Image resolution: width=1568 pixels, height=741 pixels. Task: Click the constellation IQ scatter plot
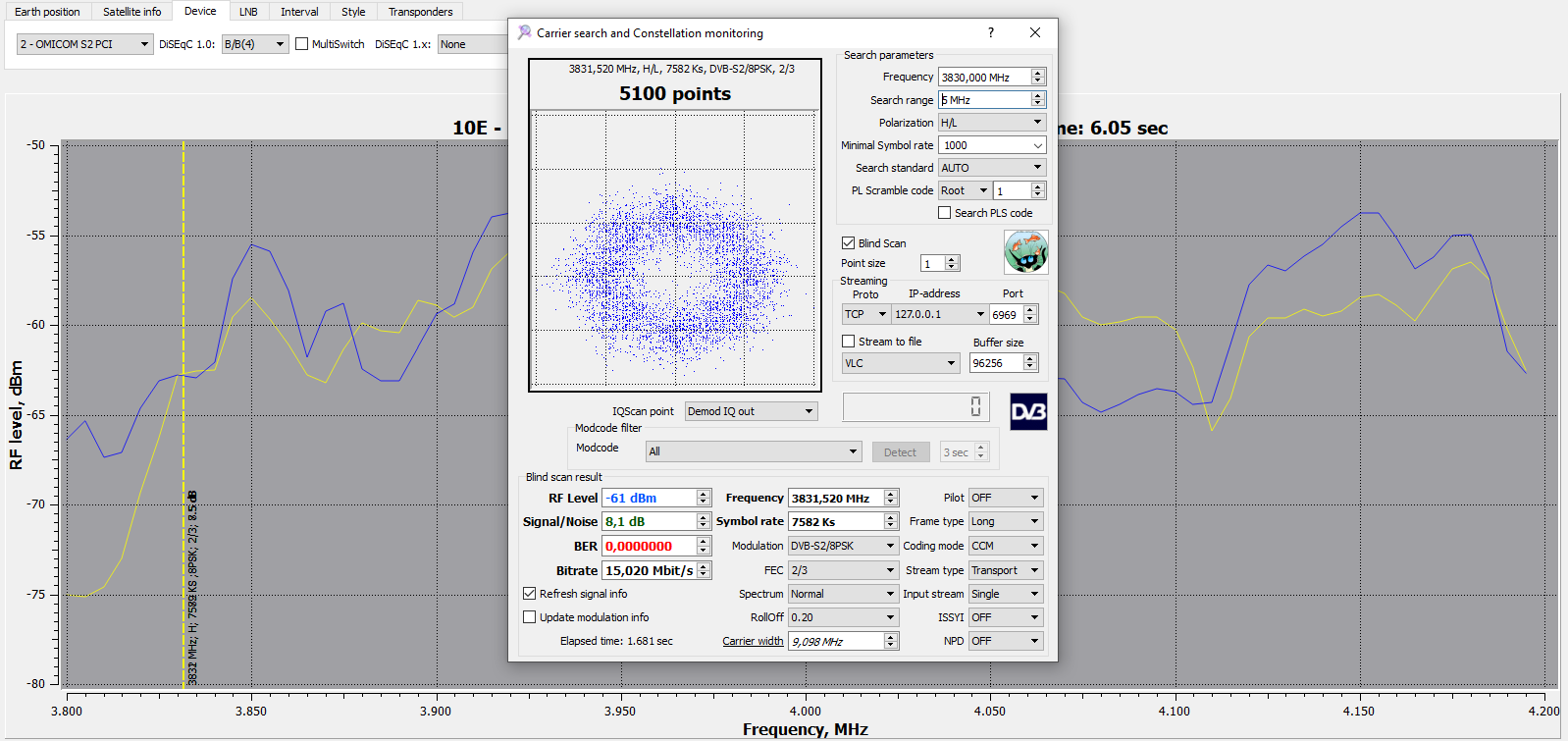pos(675,250)
